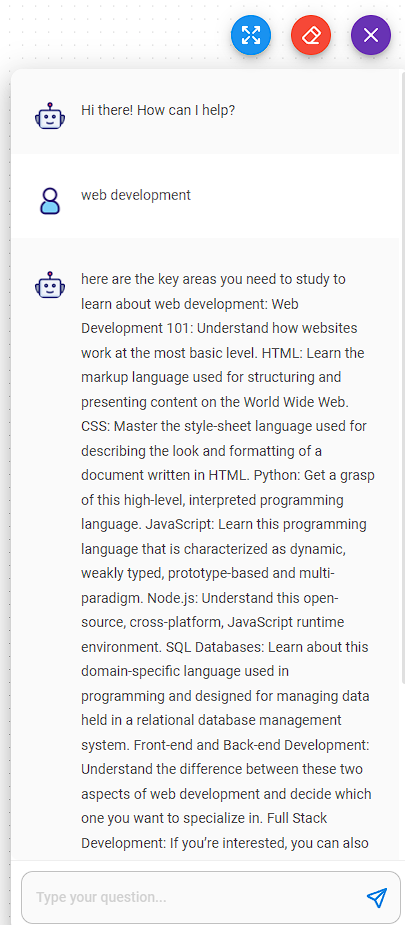Click the 'Hi there! How can I help?' message
Viewport: 405px width, 925px height.
coord(158,110)
